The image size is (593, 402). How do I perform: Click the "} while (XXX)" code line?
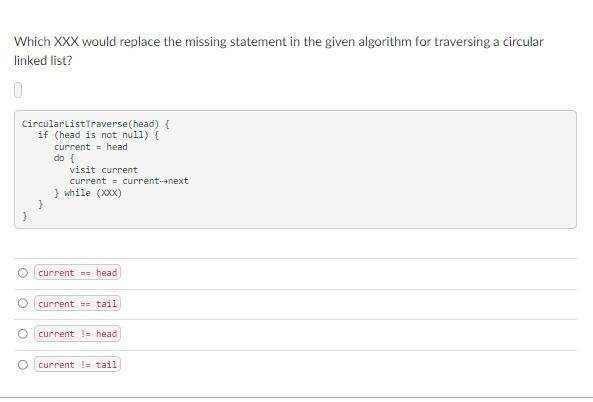click(x=88, y=193)
